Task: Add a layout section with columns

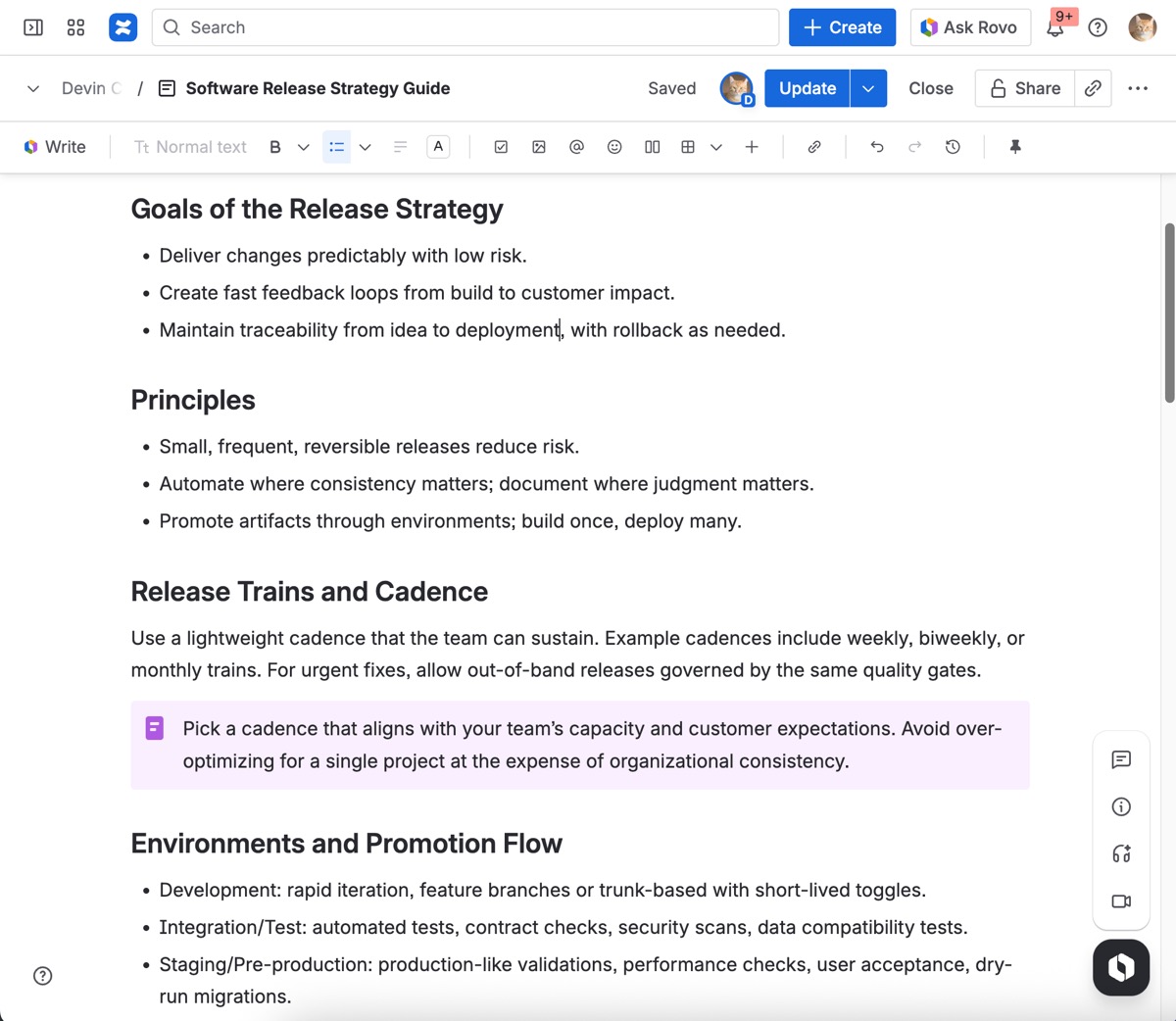Action: coord(652,146)
